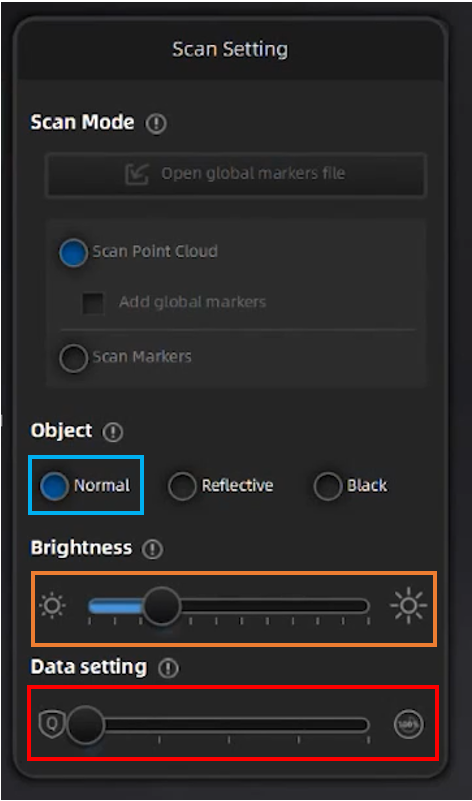
Task: Click the Brightness slider handle
Action: click(x=161, y=606)
